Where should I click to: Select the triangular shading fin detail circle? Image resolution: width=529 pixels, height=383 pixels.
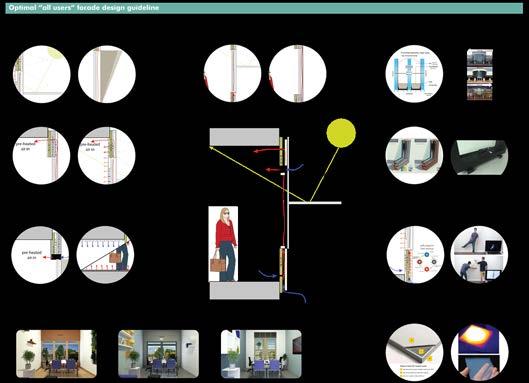pos(107,74)
